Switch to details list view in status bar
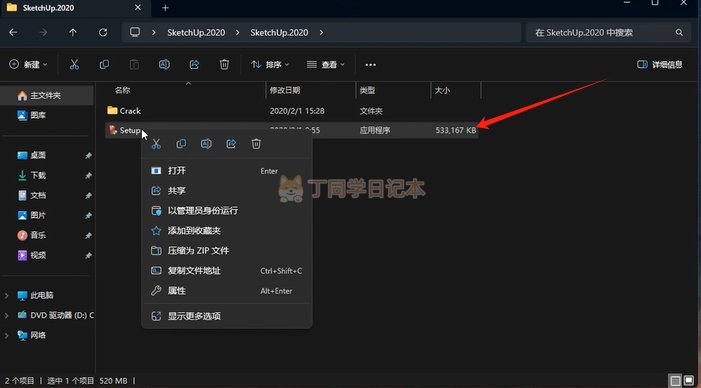This screenshot has width=701, height=388. point(675,381)
